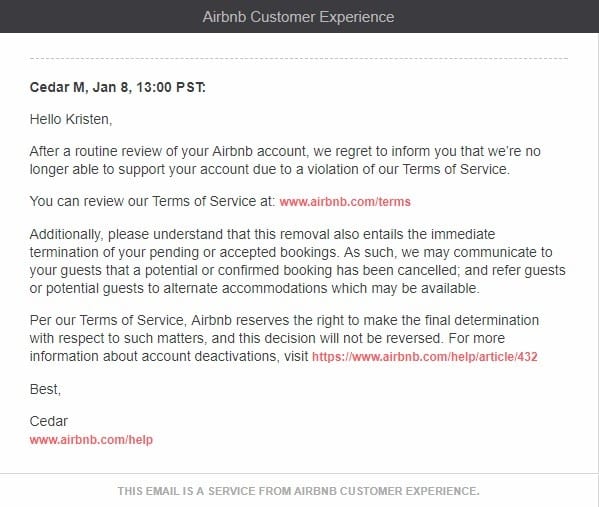Click the 'Cedar M, Jan 8, 13:00 PST' heading
The height and width of the screenshot is (507, 599).
[x=118, y=87]
